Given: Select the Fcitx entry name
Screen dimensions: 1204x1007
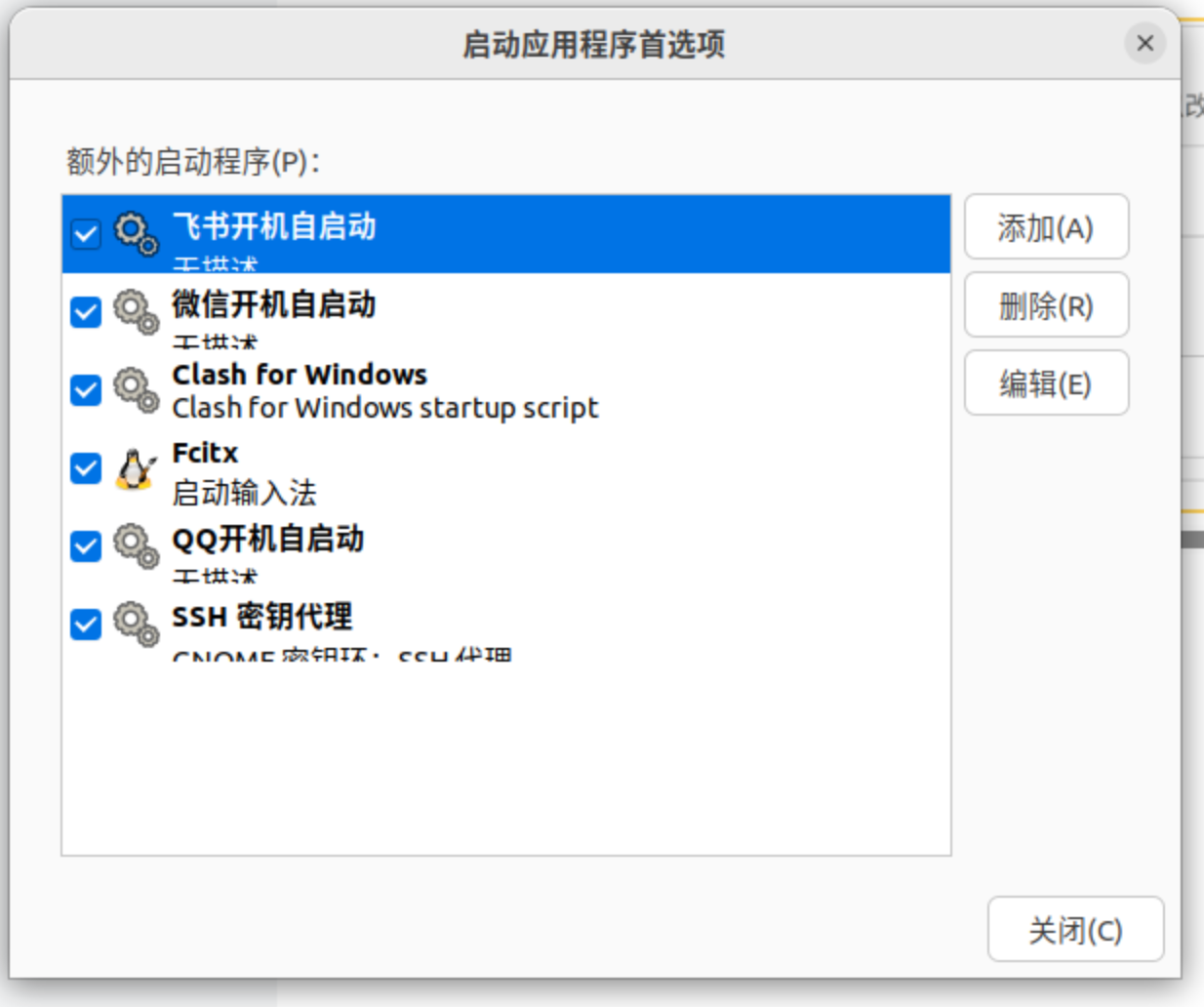Looking at the screenshot, I should tap(205, 453).
